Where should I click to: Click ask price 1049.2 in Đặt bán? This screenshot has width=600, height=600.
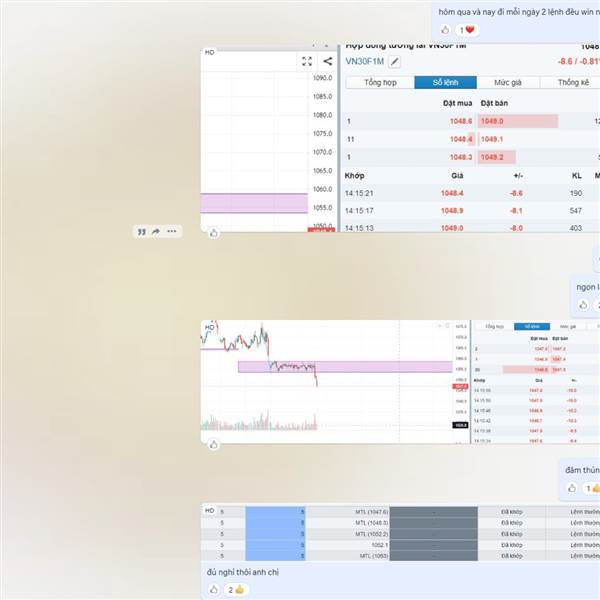coord(492,157)
